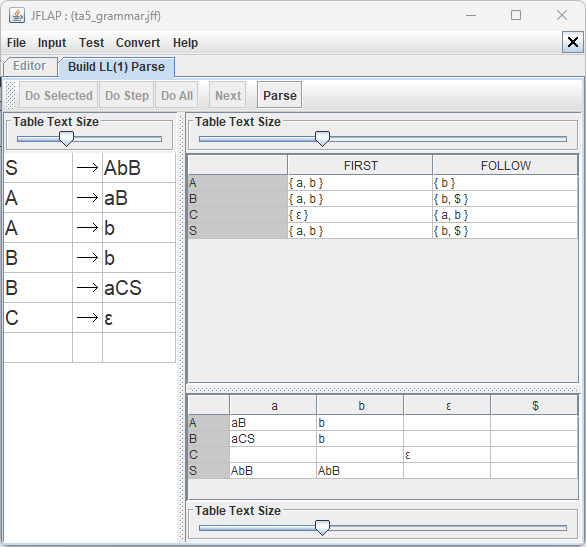Switch to the Editor tab
586x547 pixels.
click(x=30, y=66)
